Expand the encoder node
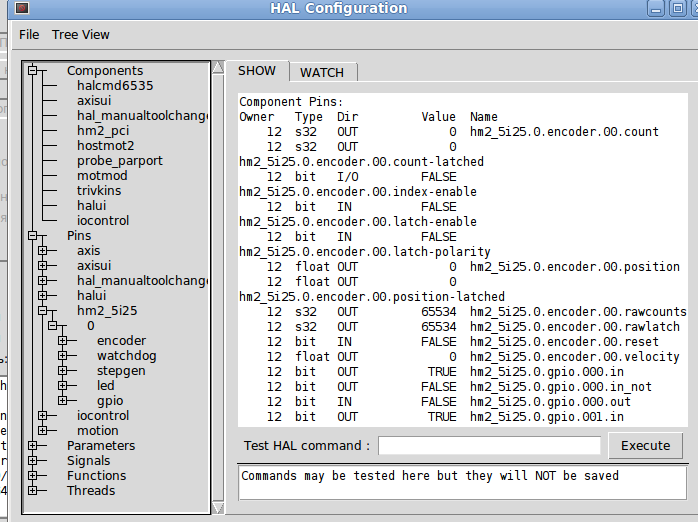The height and width of the screenshot is (522, 698). tap(63, 341)
